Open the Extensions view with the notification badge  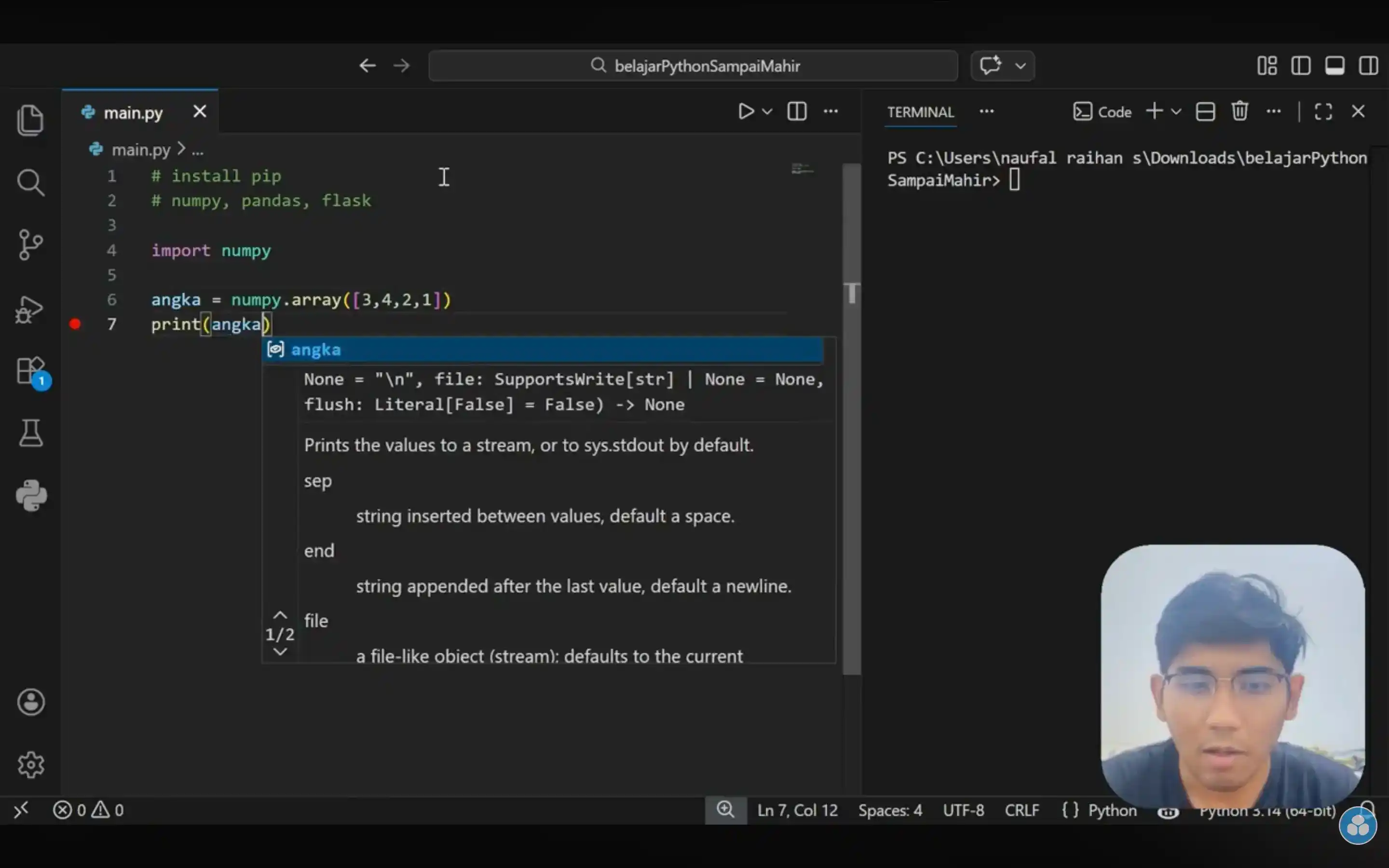[31, 372]
